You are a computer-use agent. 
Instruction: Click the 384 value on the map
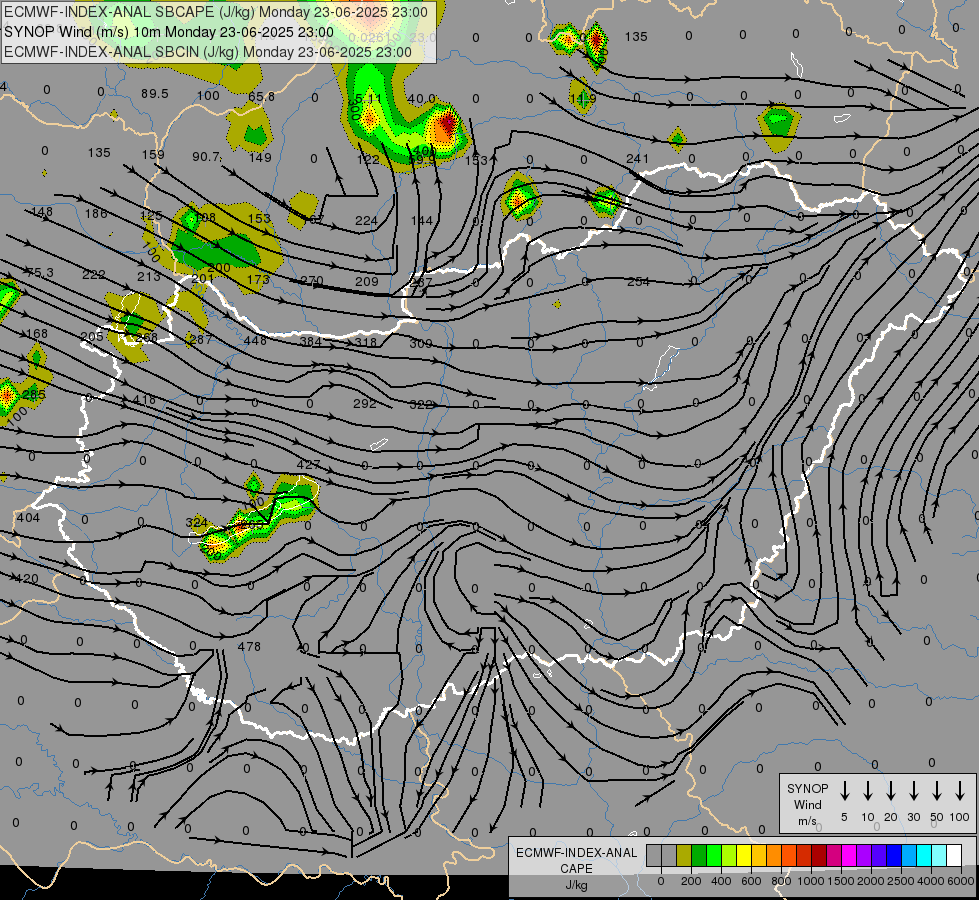[310, 341]
